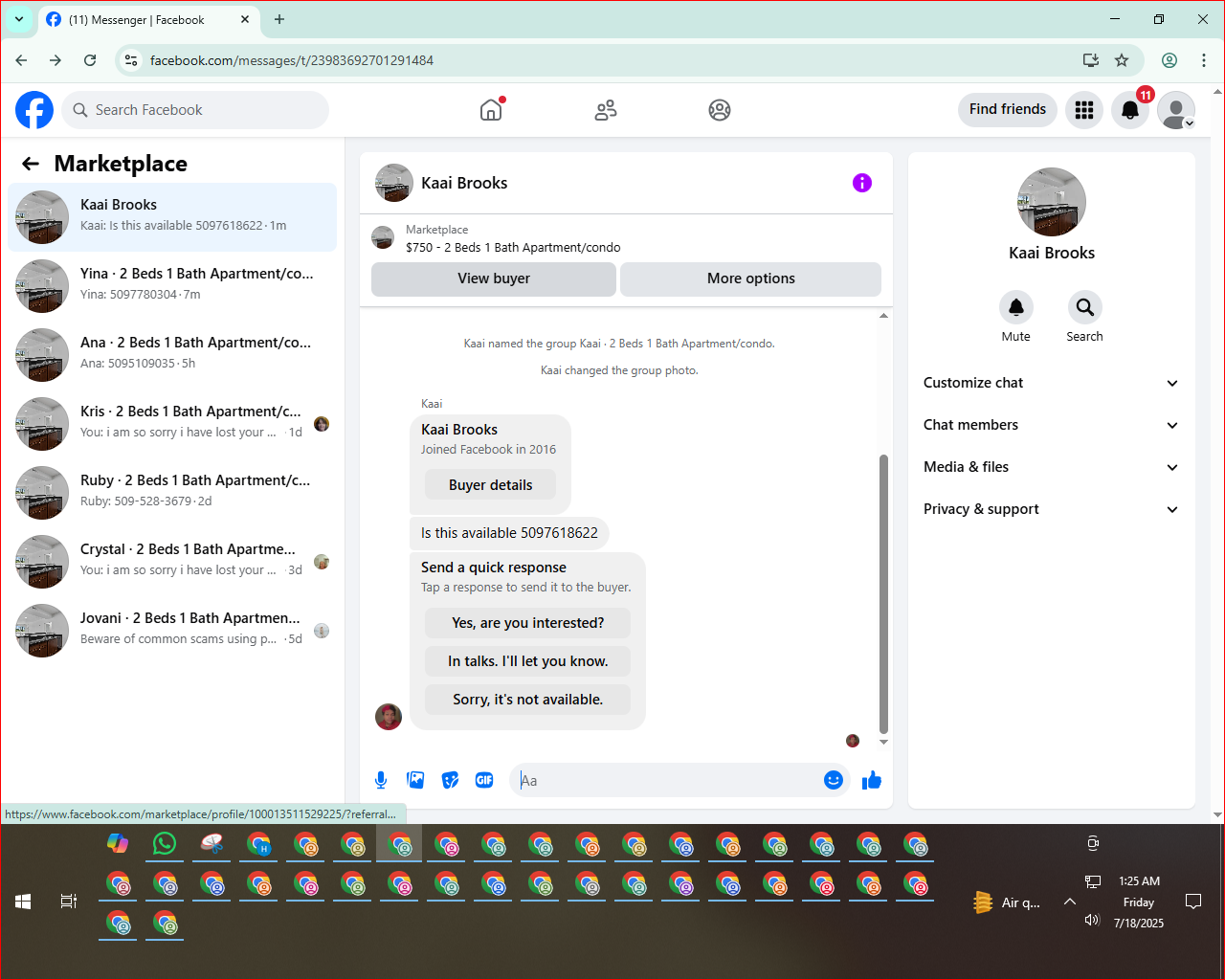Open Task View on the taskbar
Image resolution: width=1225 pixels, height=980 pixels.
[69, 902]
